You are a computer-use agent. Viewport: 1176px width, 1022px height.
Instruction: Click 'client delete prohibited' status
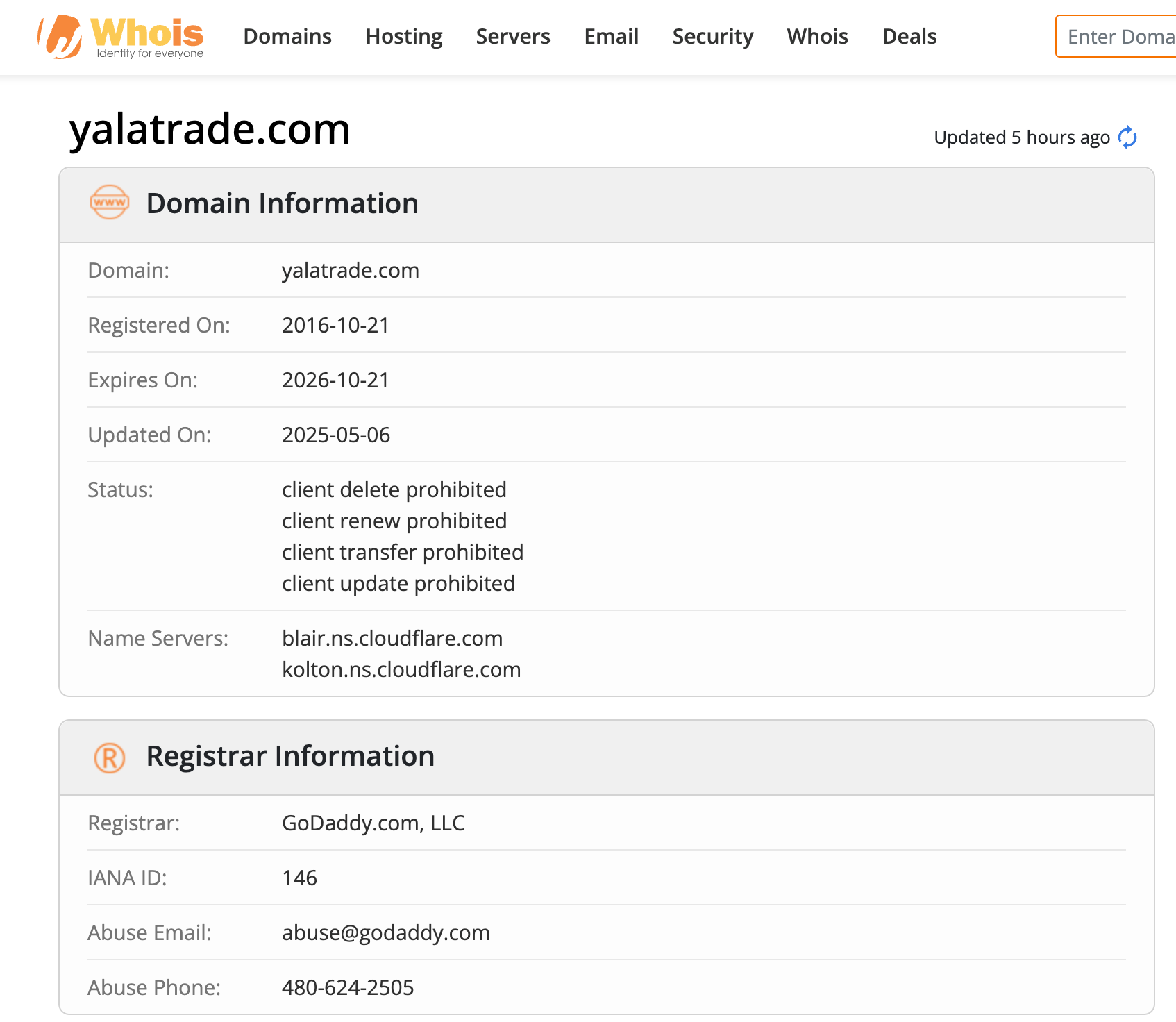coord(394,489)
